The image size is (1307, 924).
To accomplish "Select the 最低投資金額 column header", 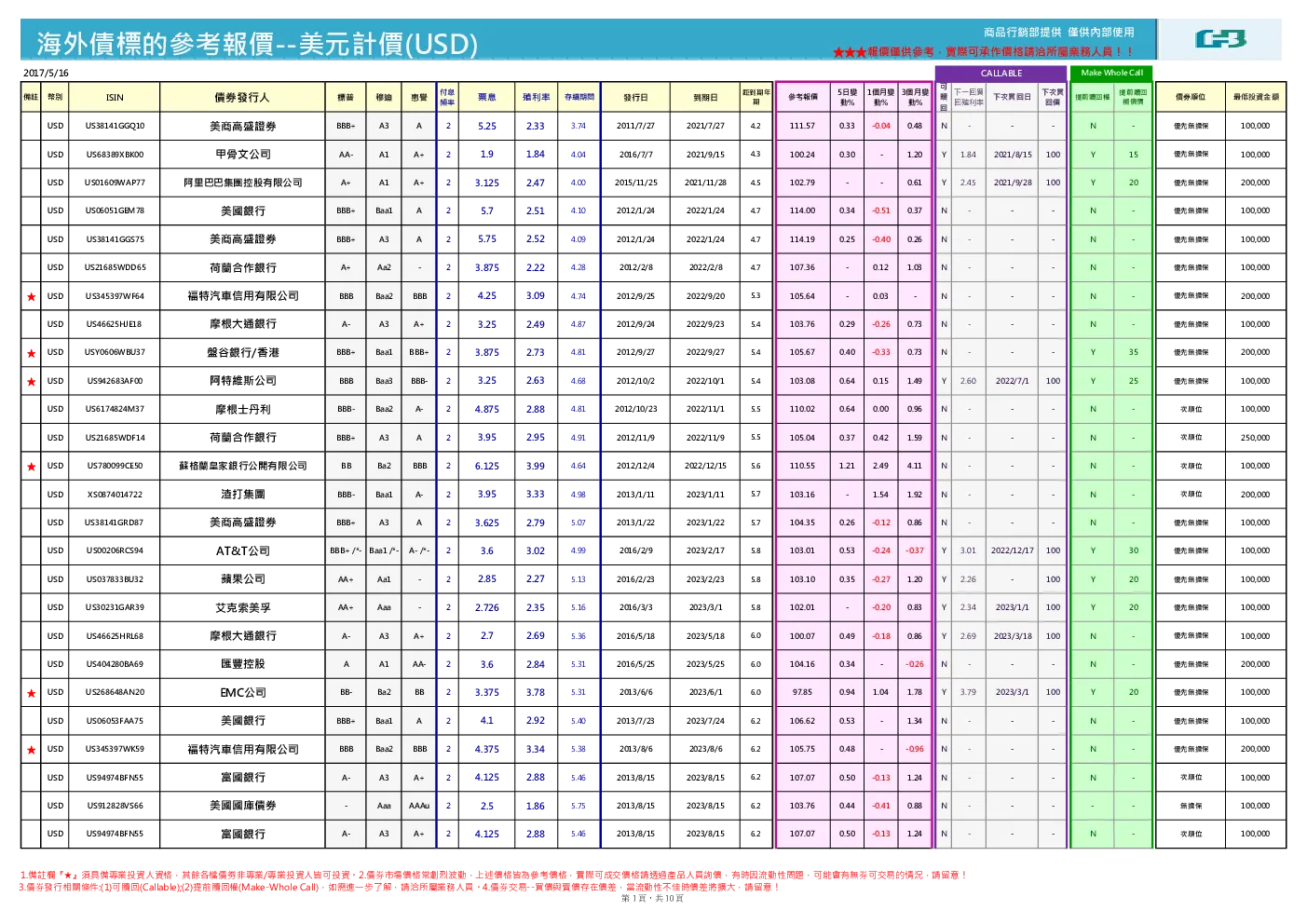I will point(1256,97).
